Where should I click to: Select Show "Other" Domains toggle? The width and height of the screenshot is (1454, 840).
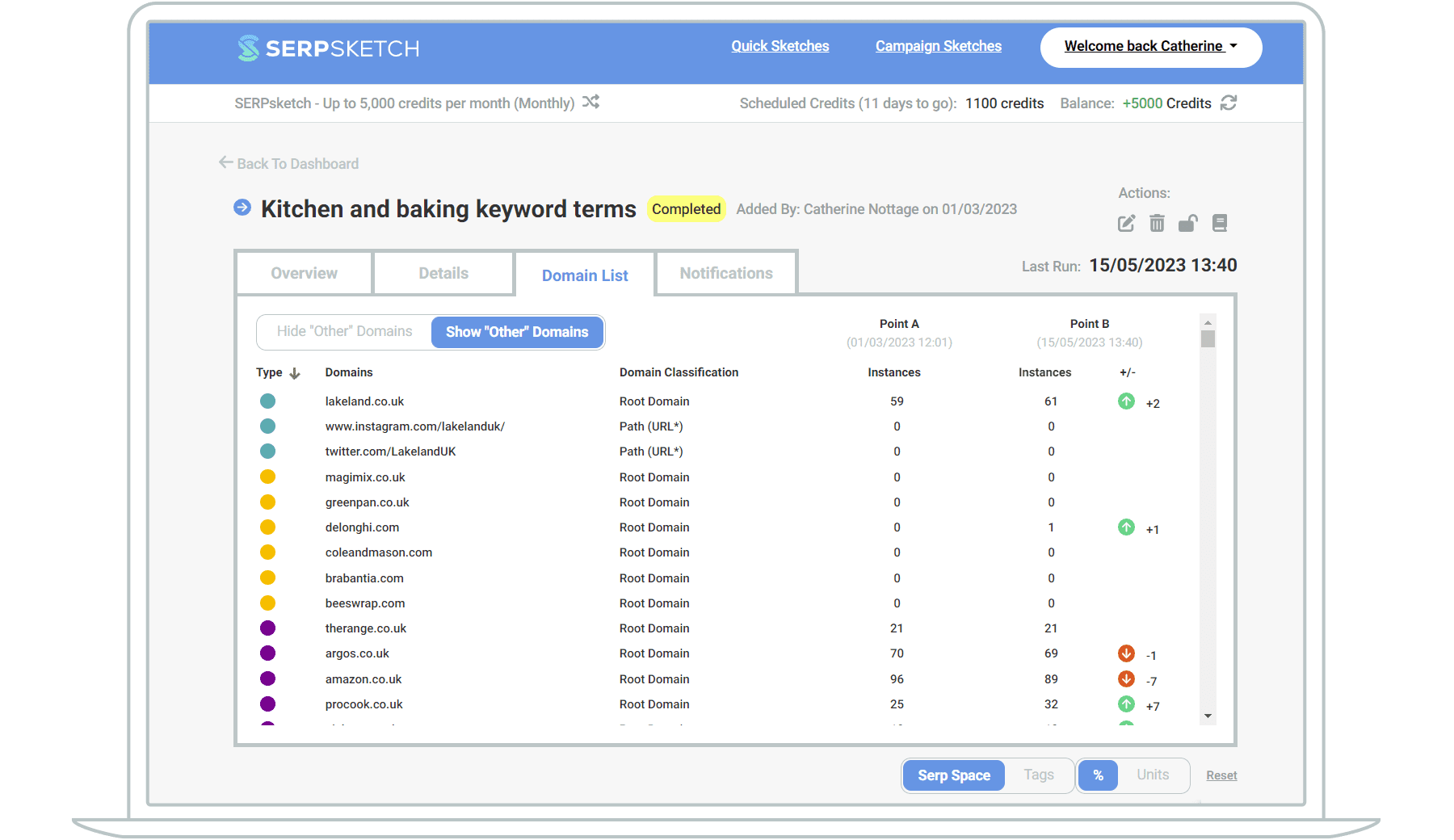[517, 332]
